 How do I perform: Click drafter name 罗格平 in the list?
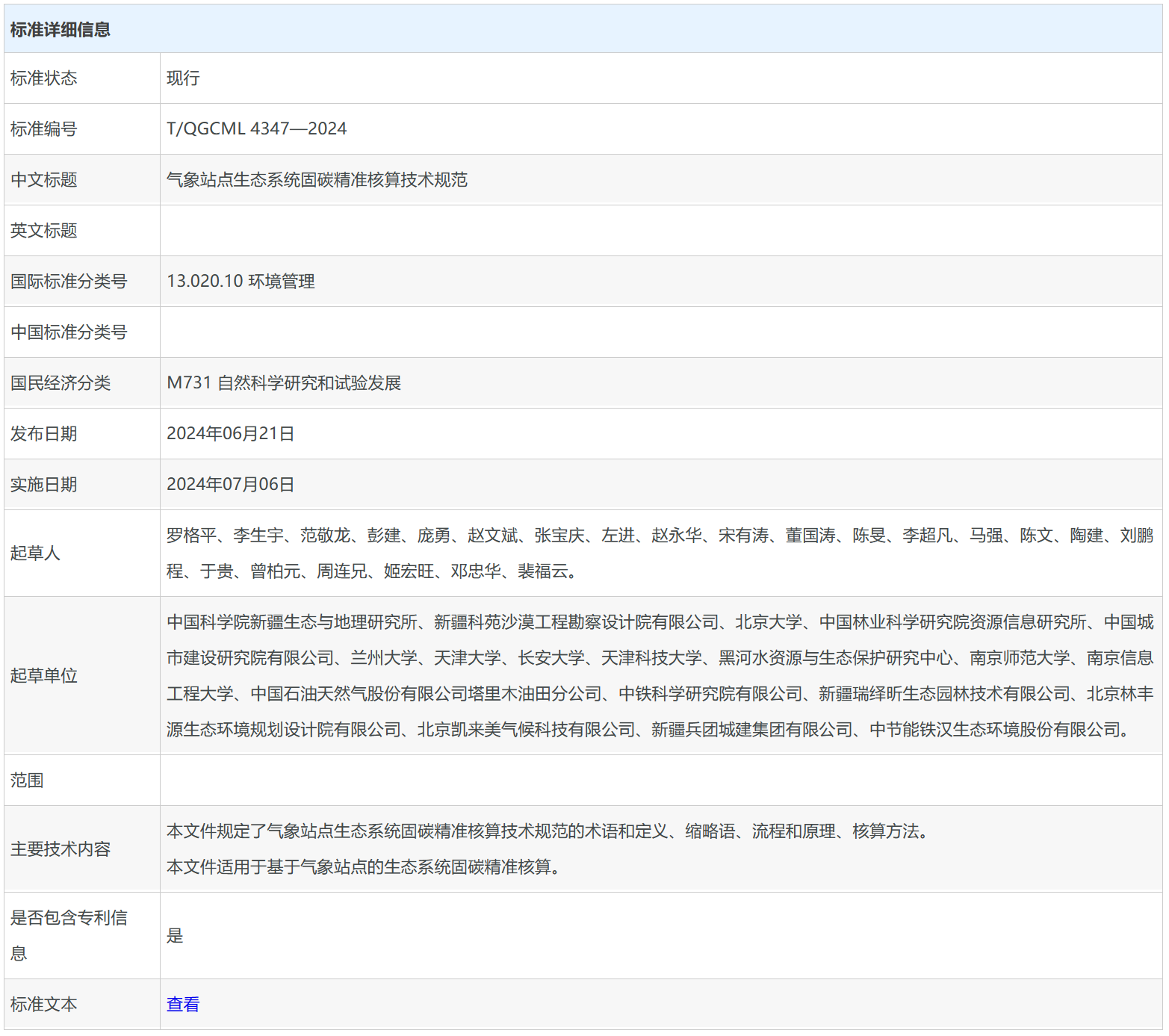tap(191, 535)
